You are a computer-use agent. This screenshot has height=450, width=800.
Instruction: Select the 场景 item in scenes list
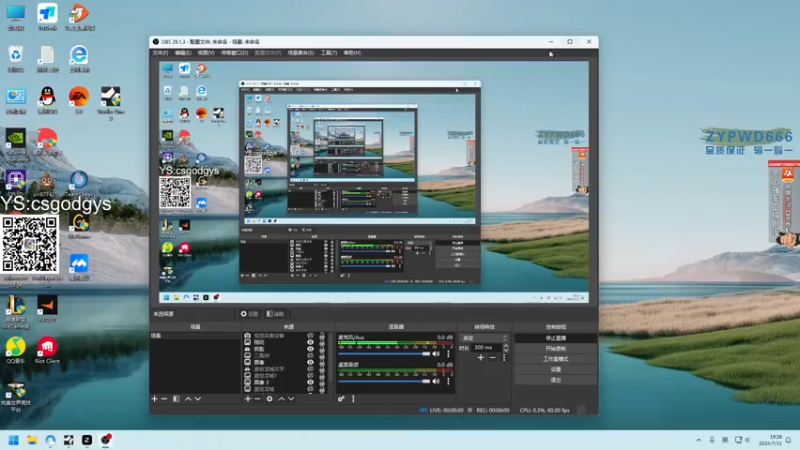pyautogui.click(x=195, y=336)
